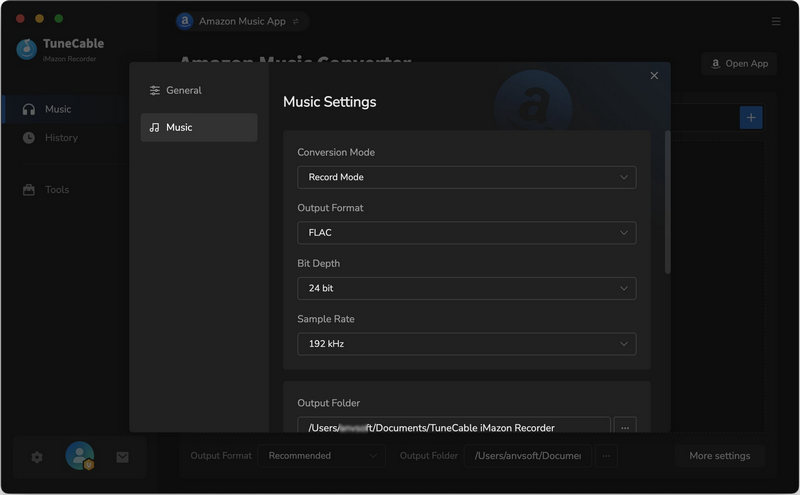Click the Music Settings heading
Viewport: 800px width, 495px height.
pyautogui.click(x=330, y=102)
